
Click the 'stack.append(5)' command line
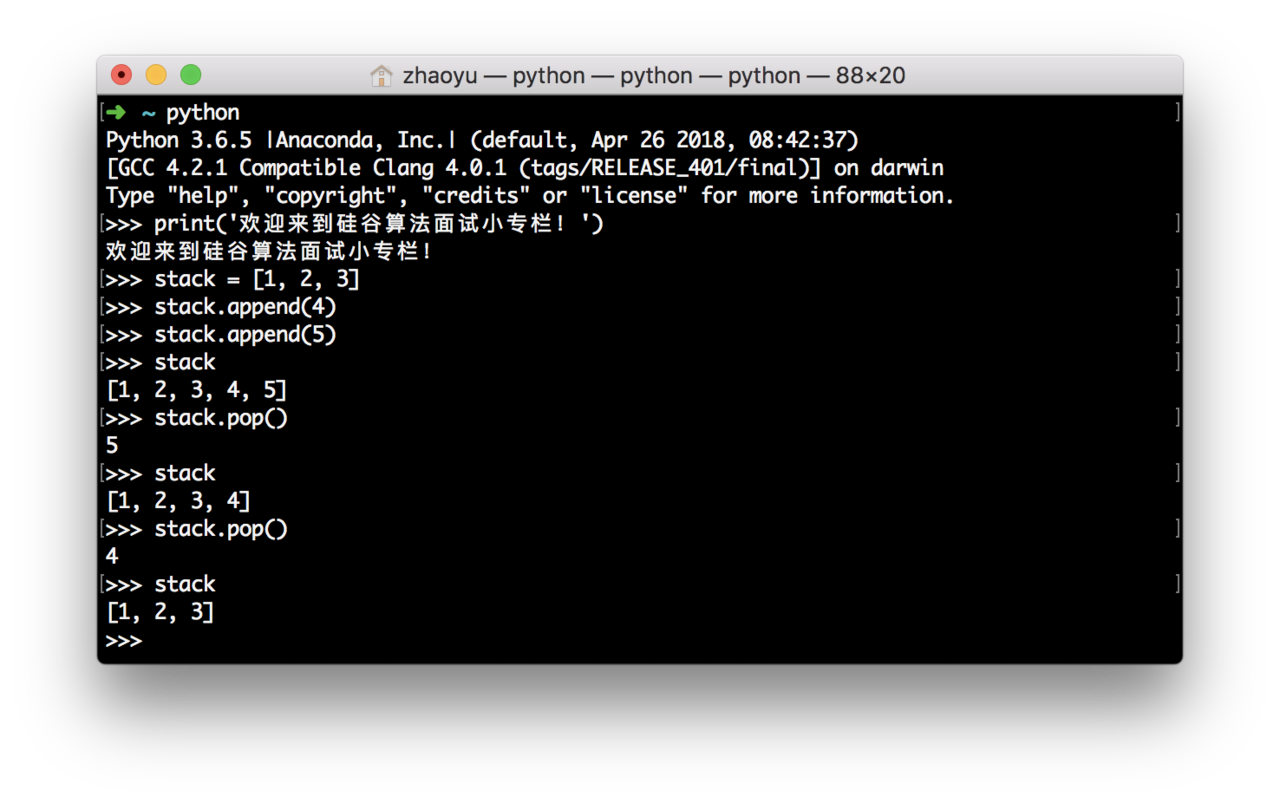coord(245,335)
